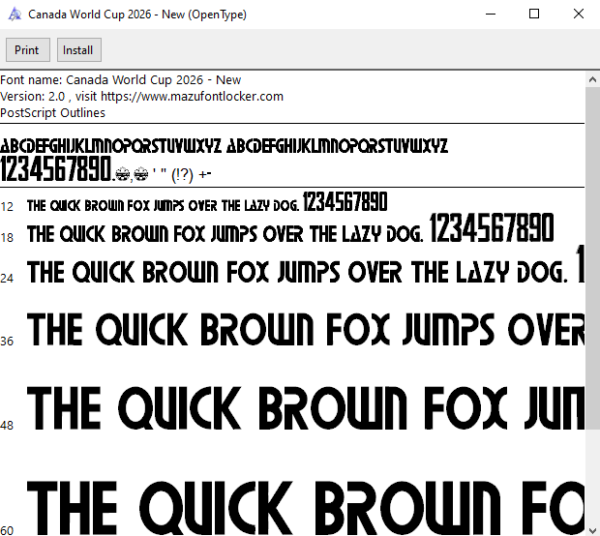Click the size 12 label
This screenshot has width=600, height=536.
click(x=7, y=207)
